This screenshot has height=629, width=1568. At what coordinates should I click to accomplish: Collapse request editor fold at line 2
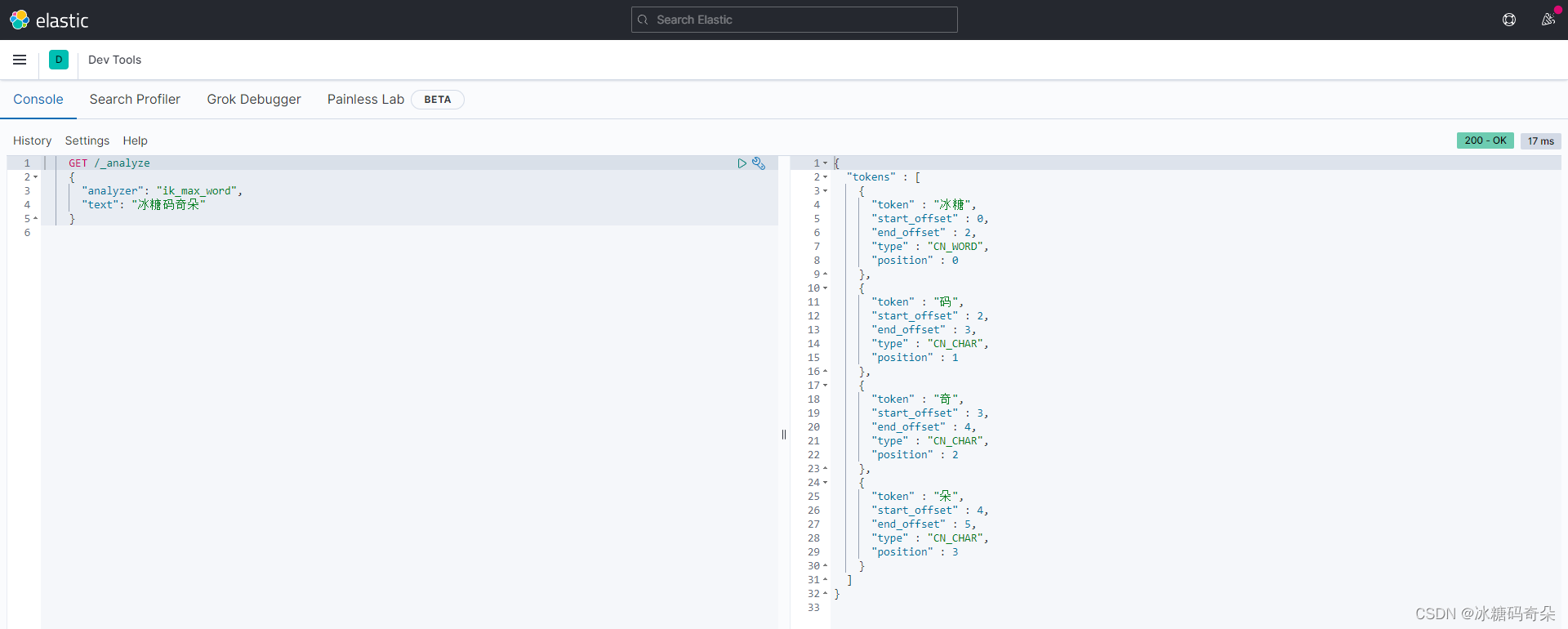[36, 177]
